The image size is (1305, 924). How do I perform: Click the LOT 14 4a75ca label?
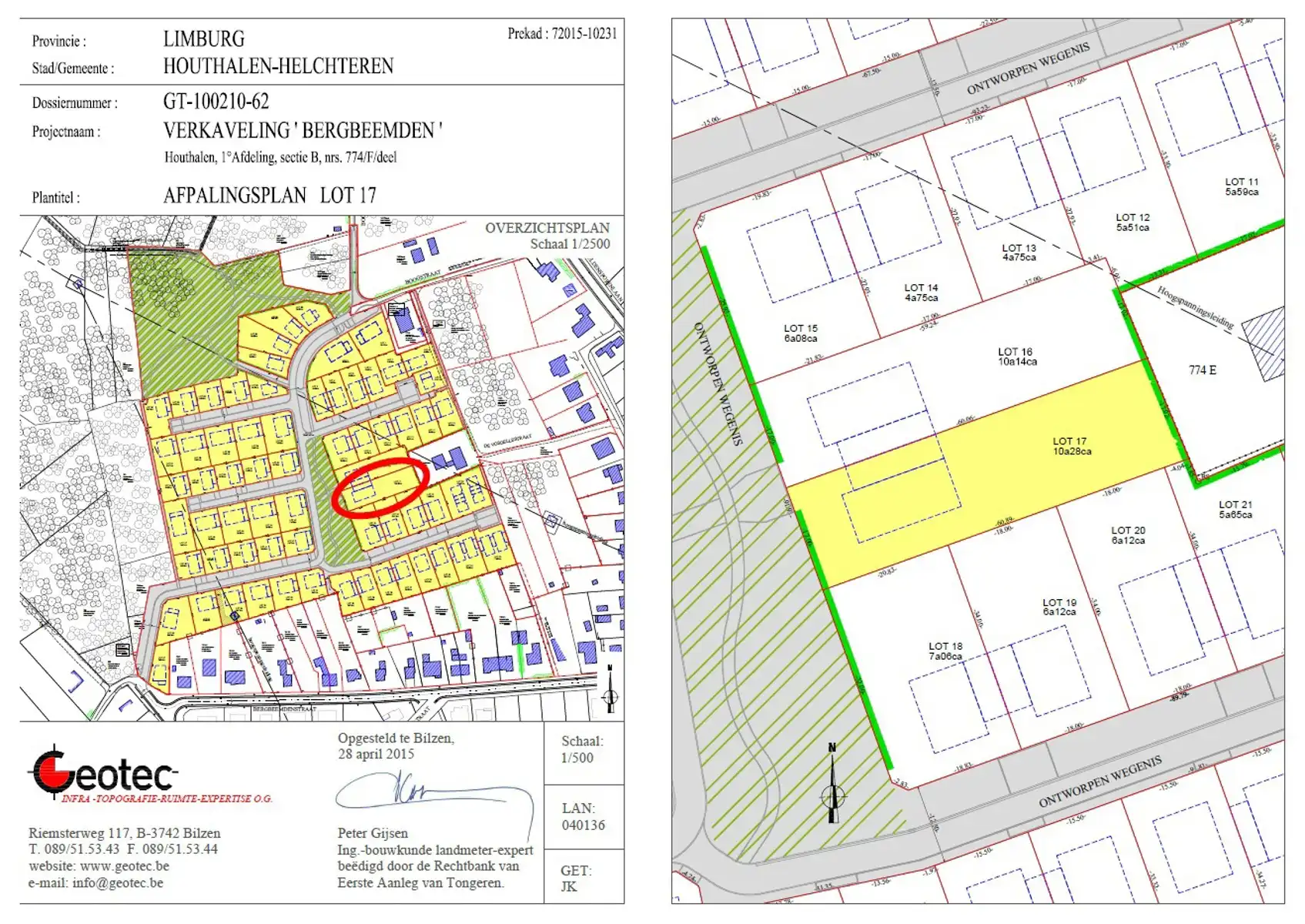point(921,293)
